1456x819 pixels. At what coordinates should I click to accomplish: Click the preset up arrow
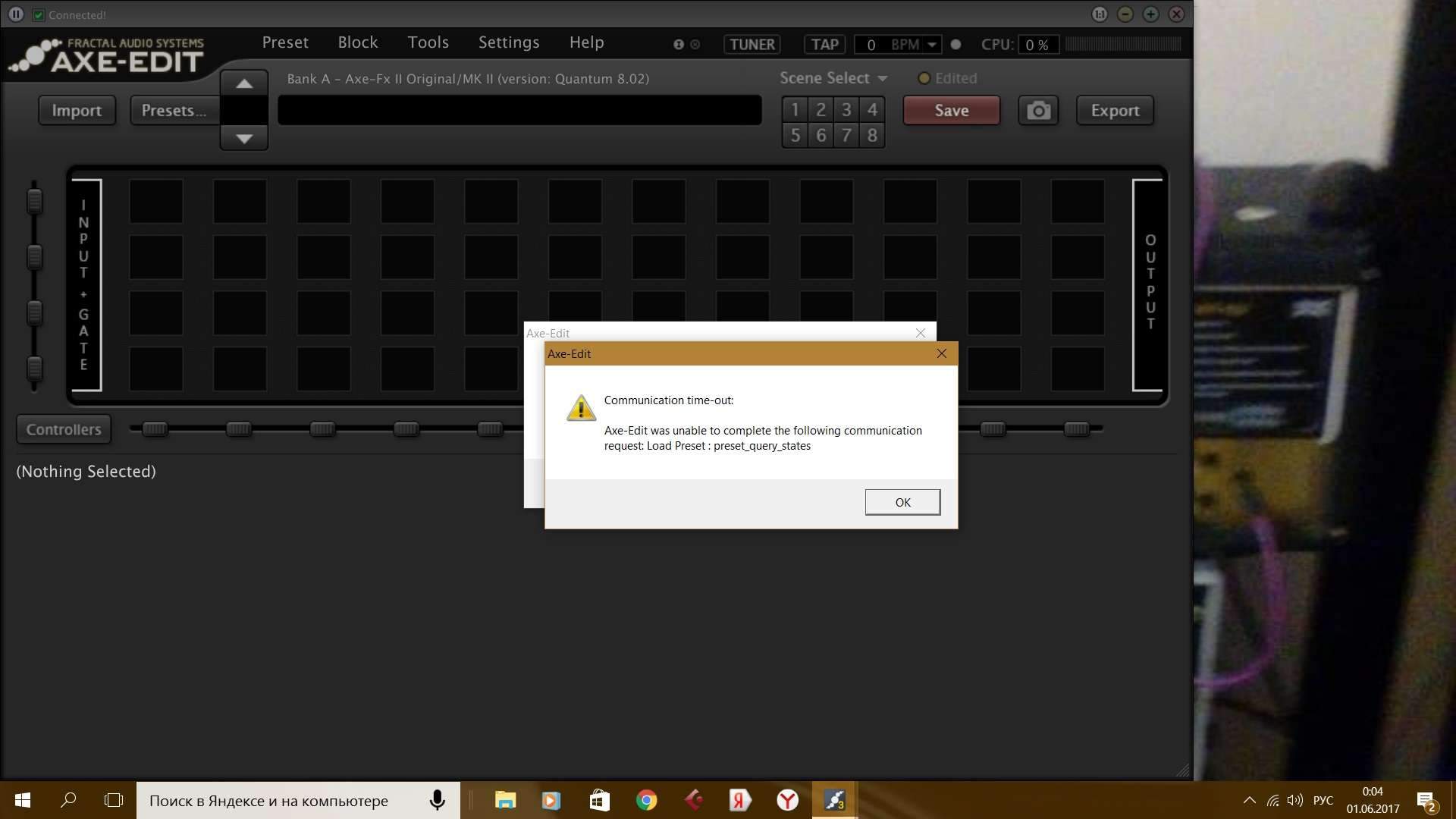[x=243, y=83]
